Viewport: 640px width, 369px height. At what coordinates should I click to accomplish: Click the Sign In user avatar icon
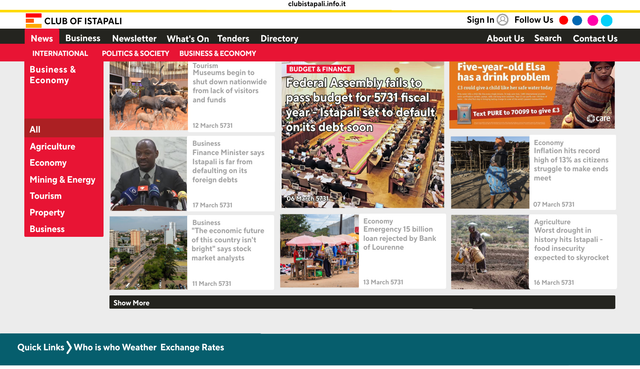pos(503,20)
